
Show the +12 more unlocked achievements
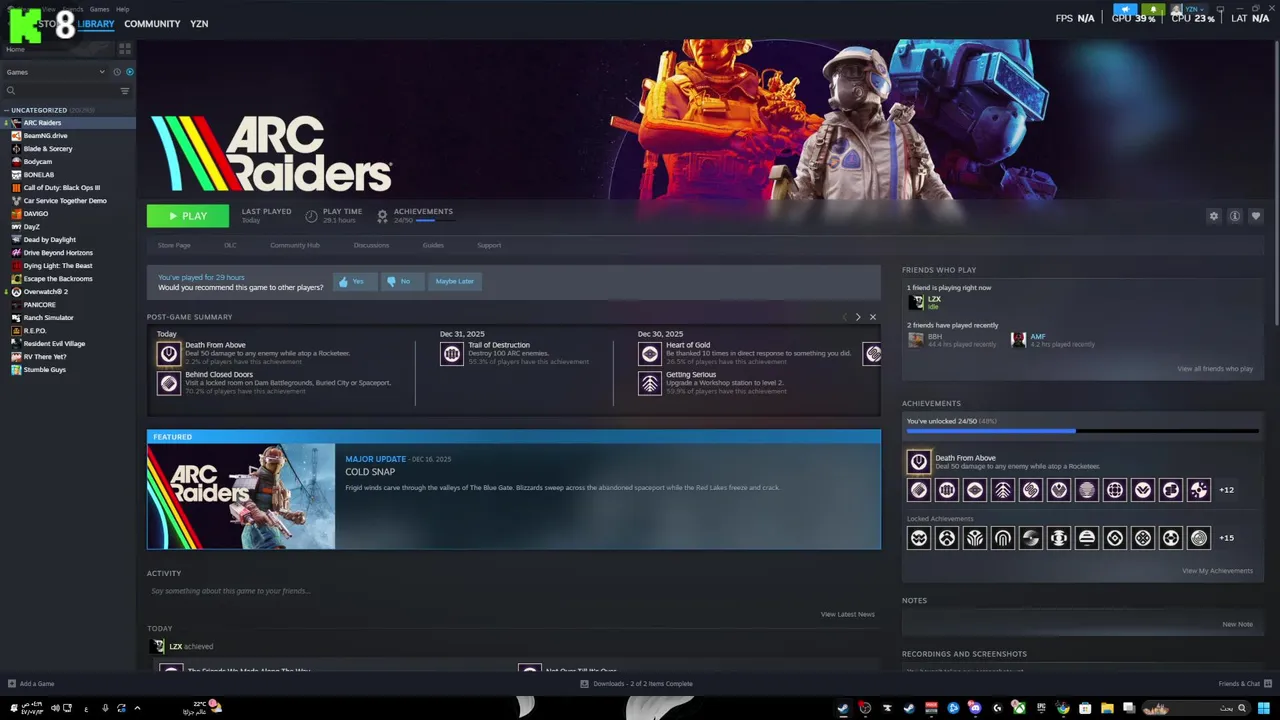(x=1227, y=490)
